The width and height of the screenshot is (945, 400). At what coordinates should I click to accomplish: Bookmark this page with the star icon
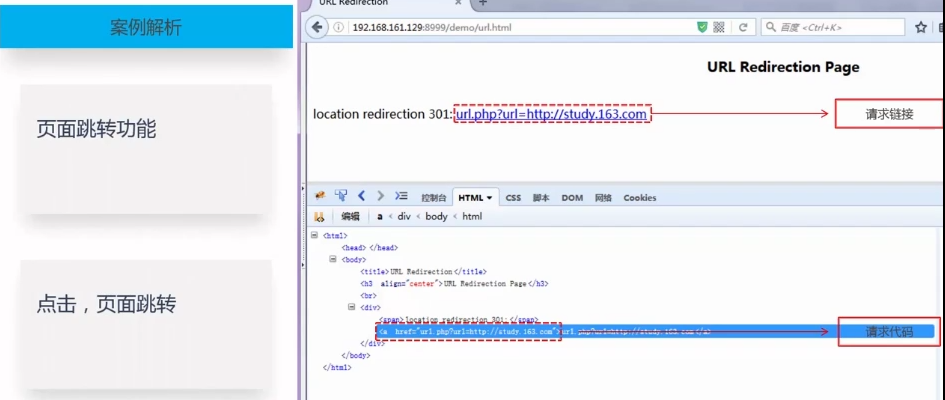920,27
